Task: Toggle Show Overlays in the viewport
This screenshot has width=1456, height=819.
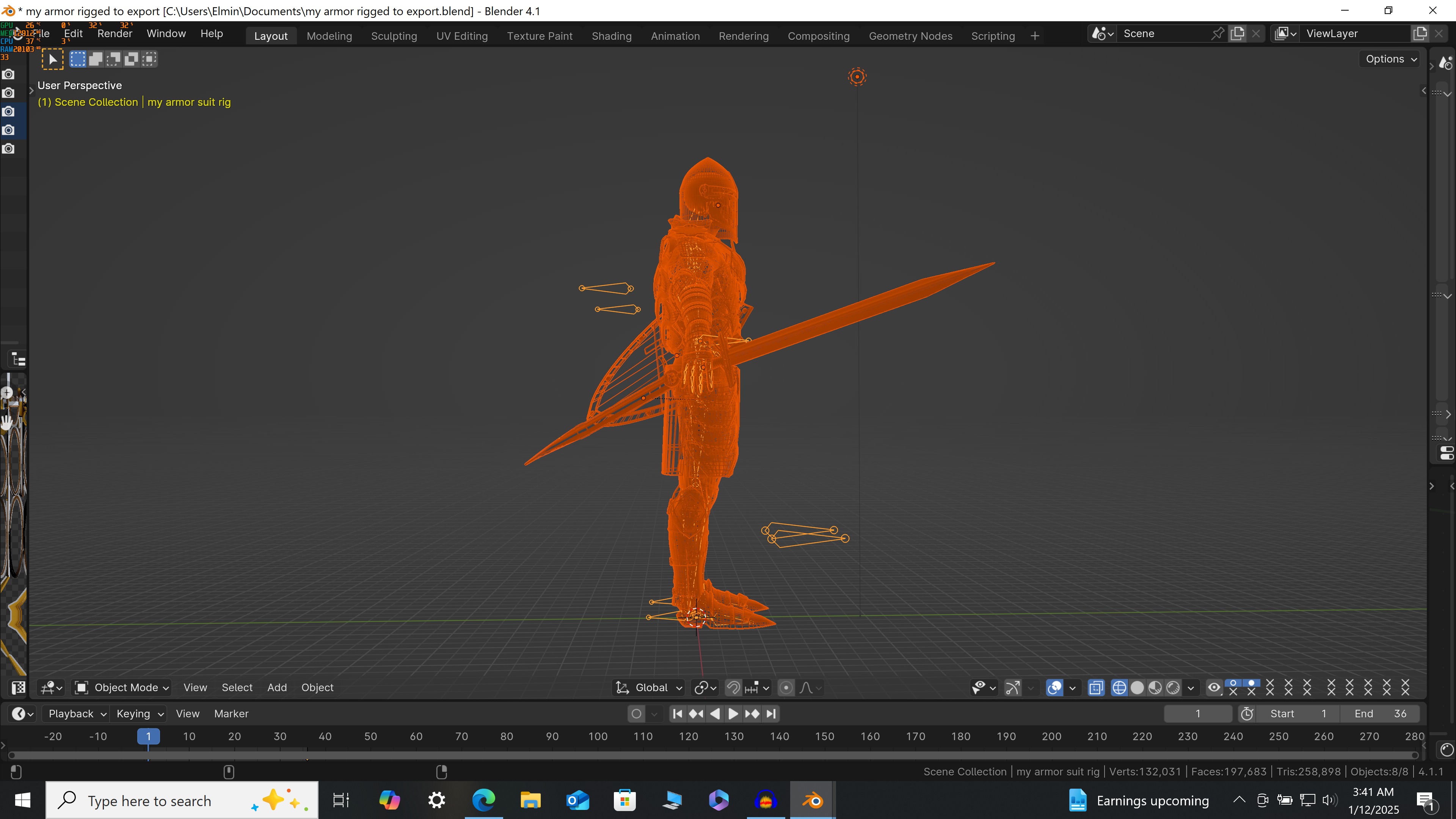Action: (x=1055, y=687)
